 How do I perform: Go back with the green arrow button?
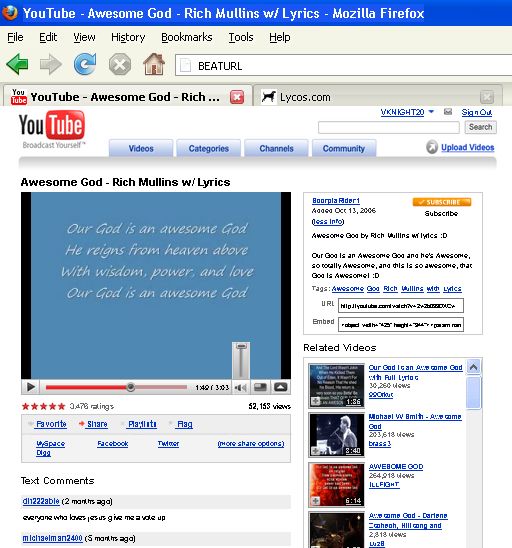[x=17, y=65]
